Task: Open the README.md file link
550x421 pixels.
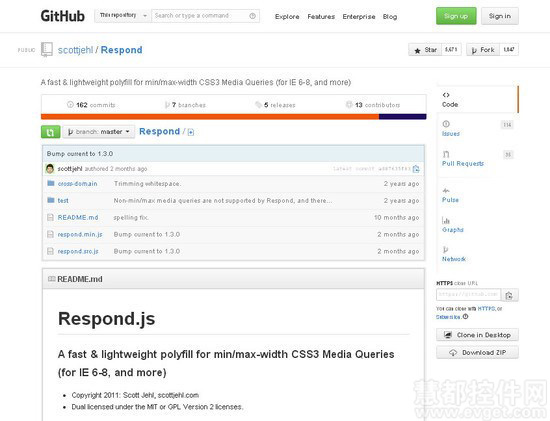Action: point(78,218)
